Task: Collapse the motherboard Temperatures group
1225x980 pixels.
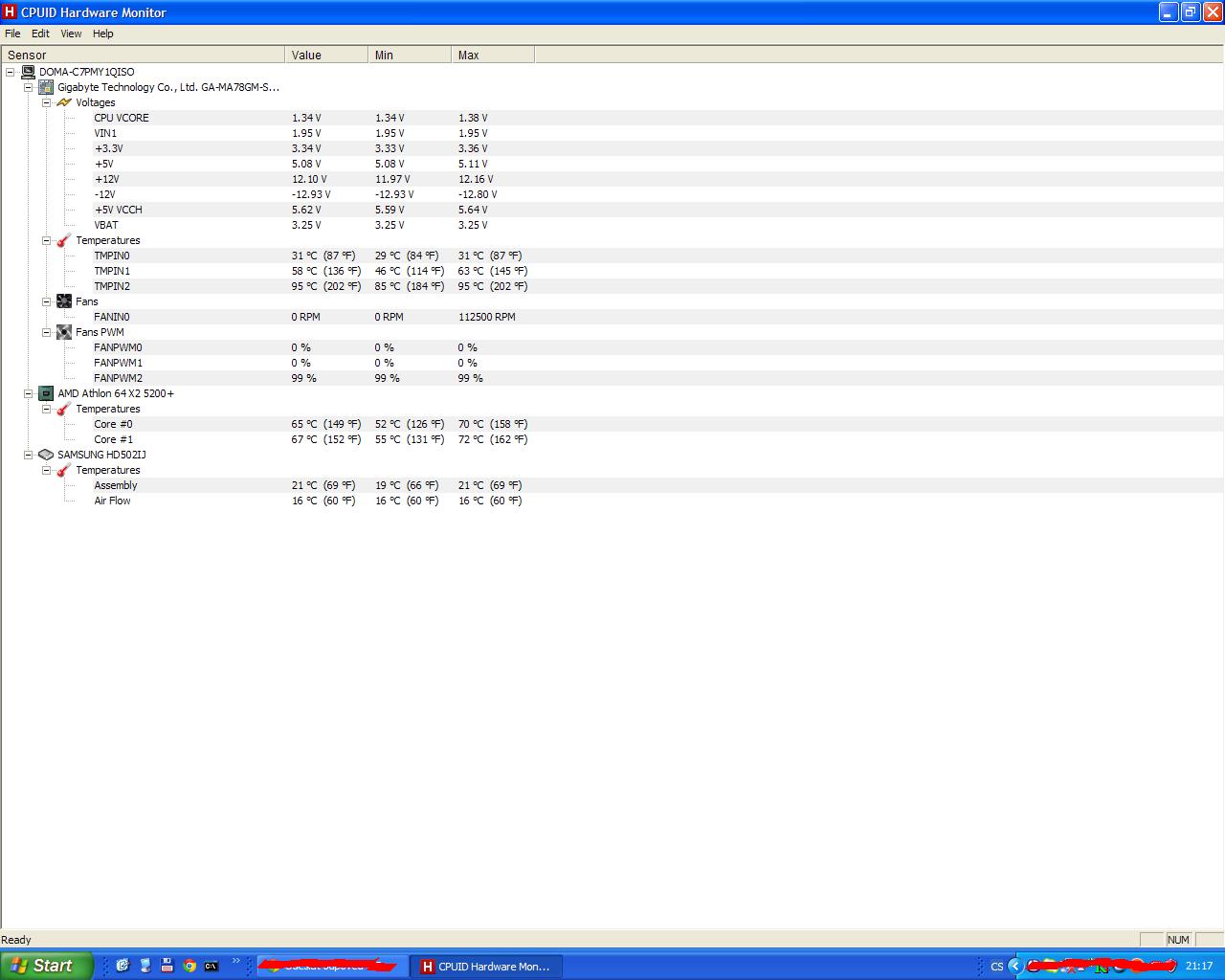Action: pyautogui.click(x=46, y=240)
